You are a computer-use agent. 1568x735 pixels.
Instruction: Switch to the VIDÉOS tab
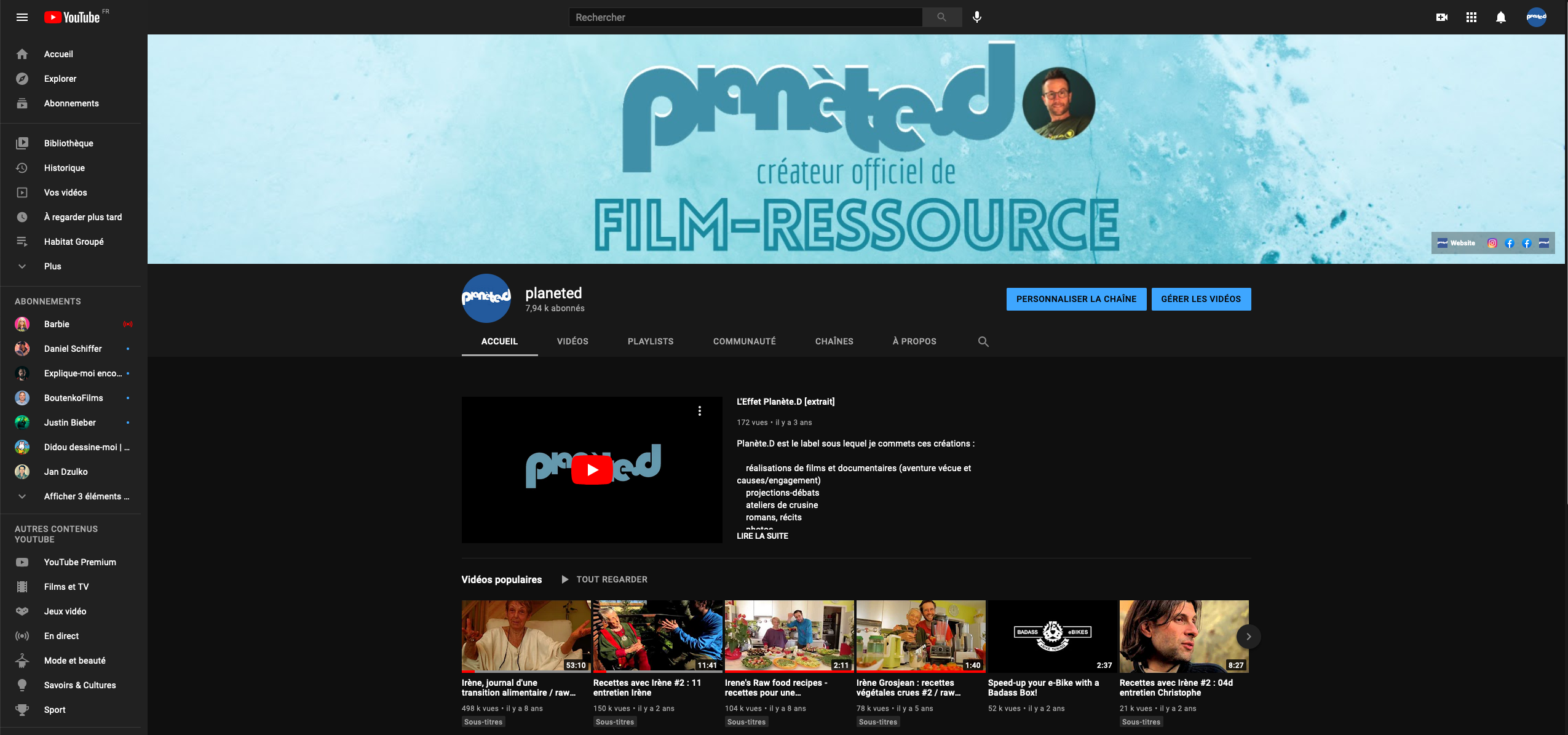pyautogui.click(x=572, y=341)
